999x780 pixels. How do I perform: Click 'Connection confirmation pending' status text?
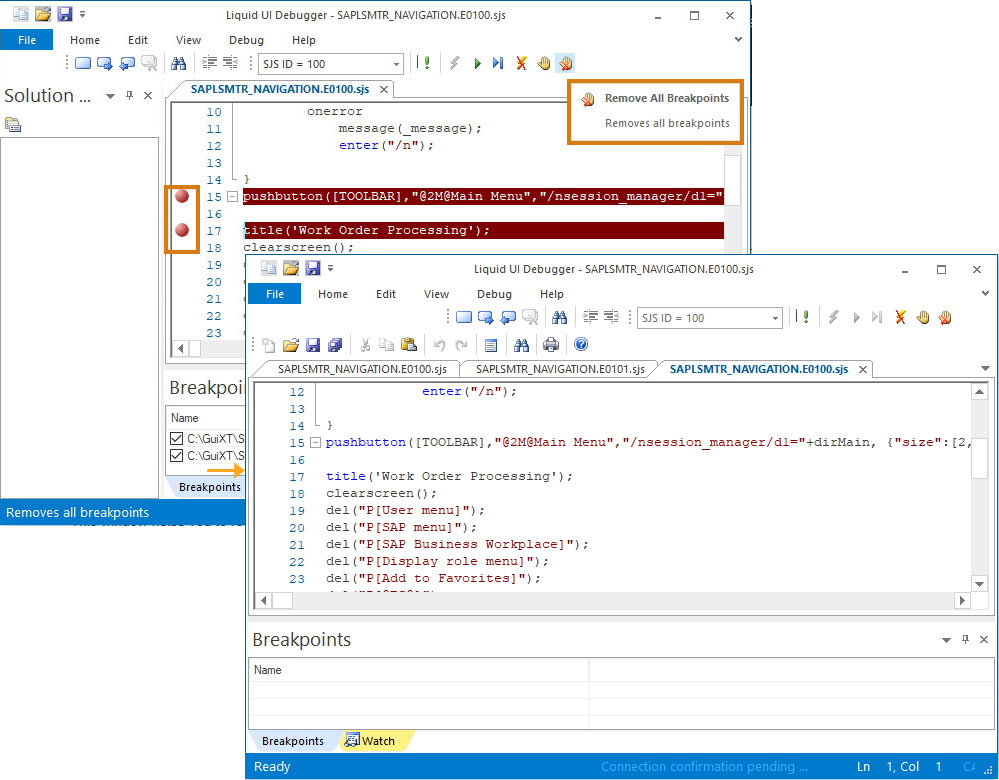(704, 767)
